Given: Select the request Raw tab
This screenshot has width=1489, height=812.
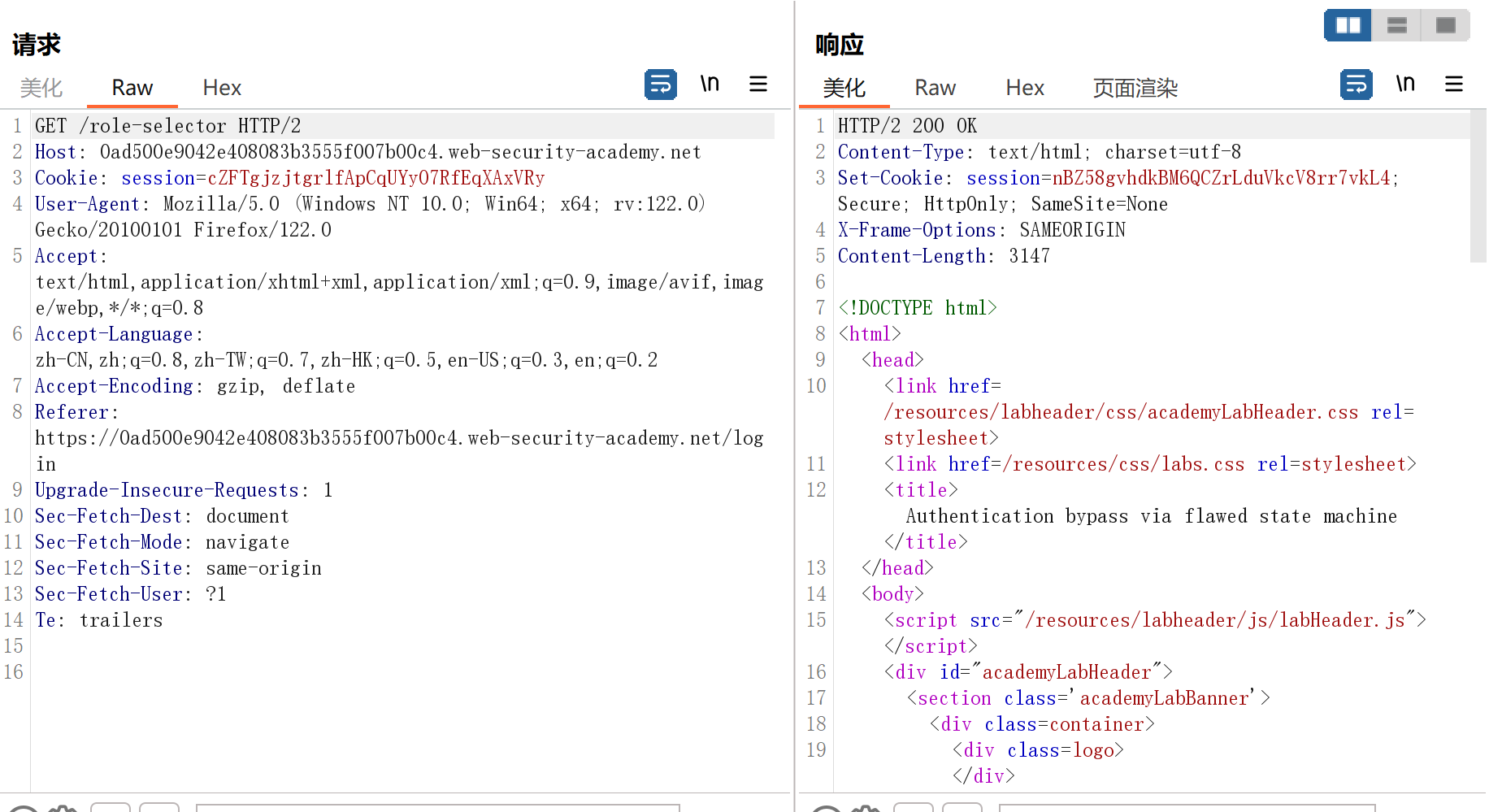Looking at the screenshot, I should pyautogui.click(x=132, y=88).
